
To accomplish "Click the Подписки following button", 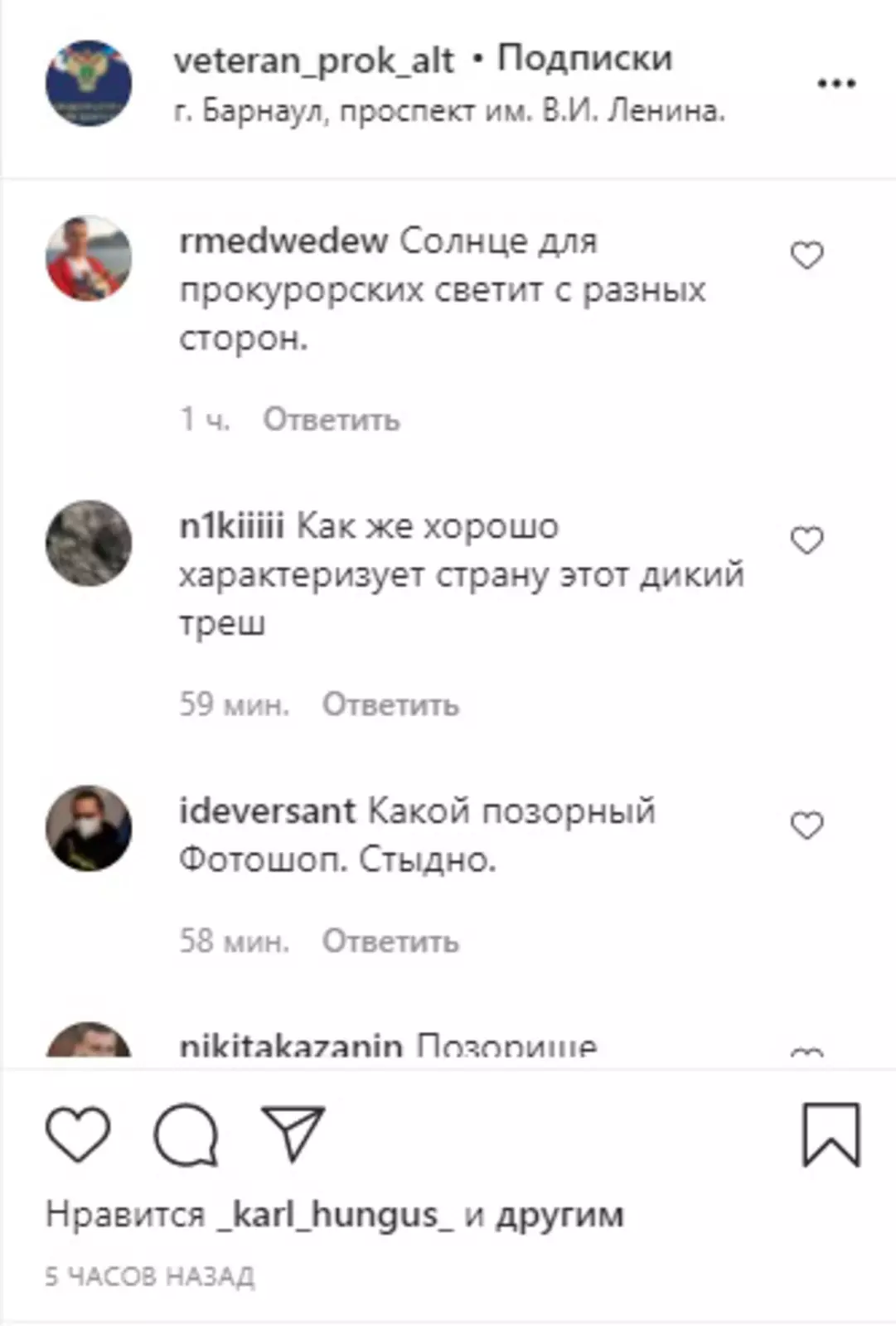I will (584, 59).
